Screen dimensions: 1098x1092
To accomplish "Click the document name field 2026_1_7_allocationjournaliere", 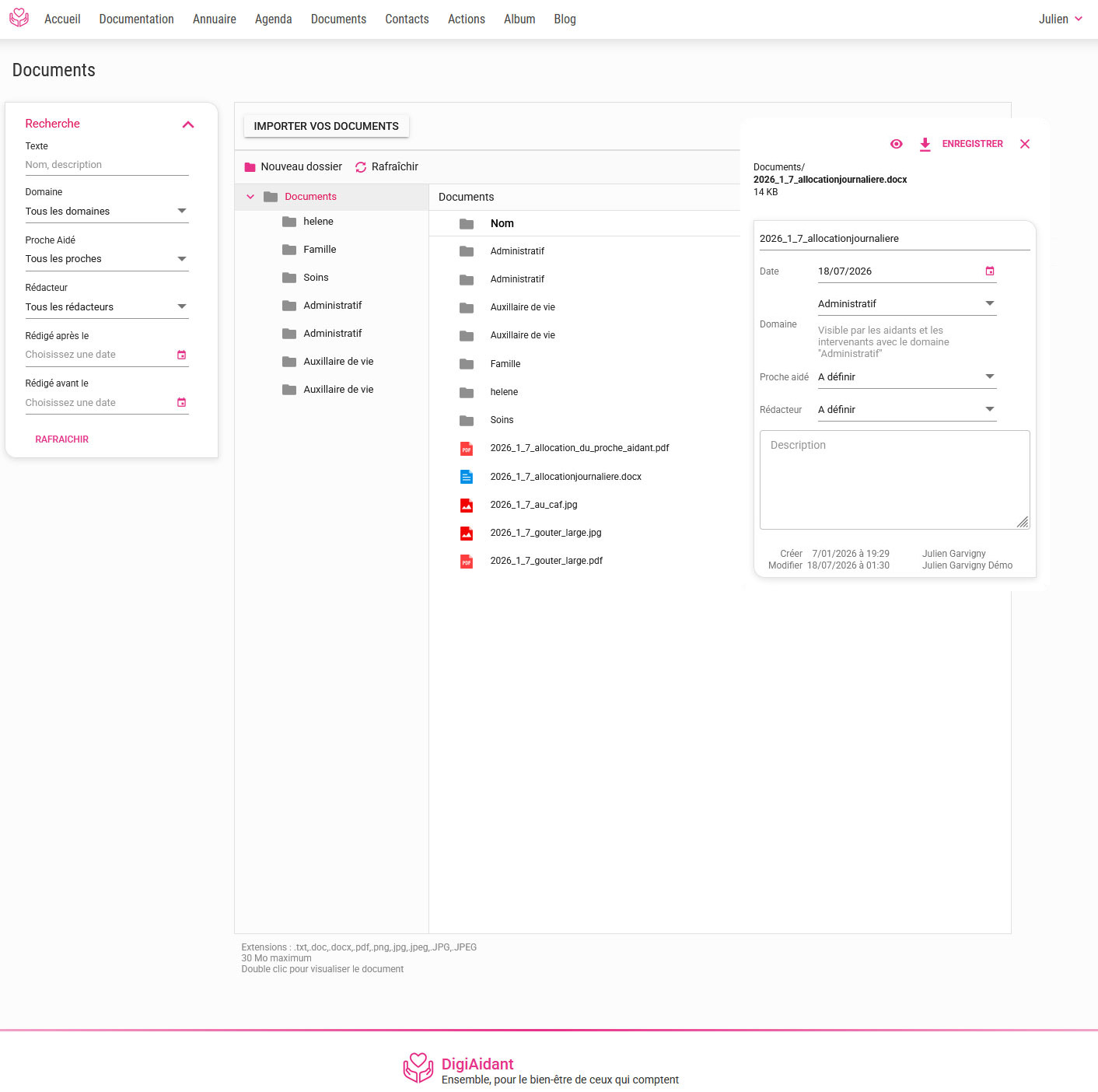I will pos(895,239).
